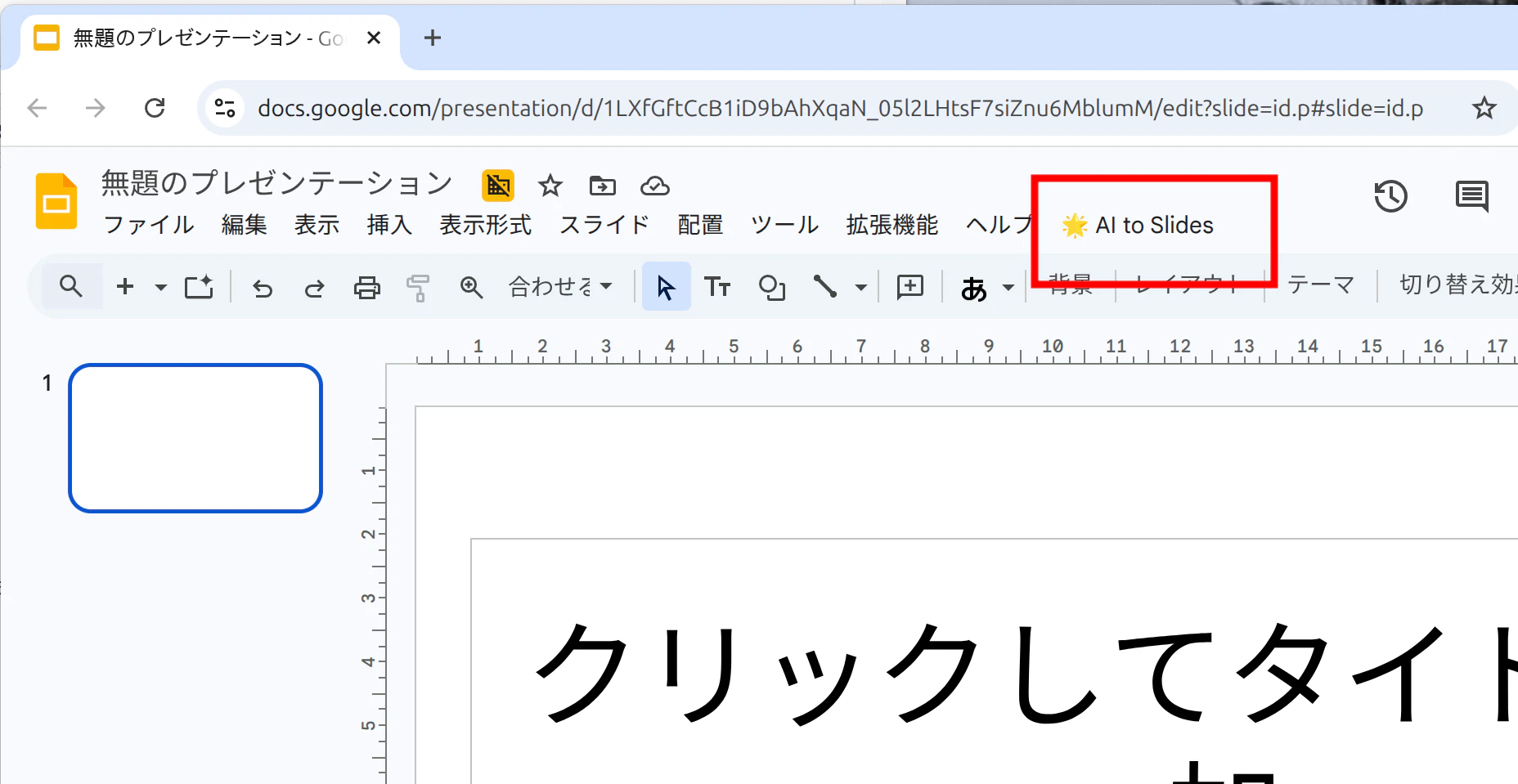The image size is (1518, 784).
Task: Open the comments panel icon
Action: (x=1472, y=196)
